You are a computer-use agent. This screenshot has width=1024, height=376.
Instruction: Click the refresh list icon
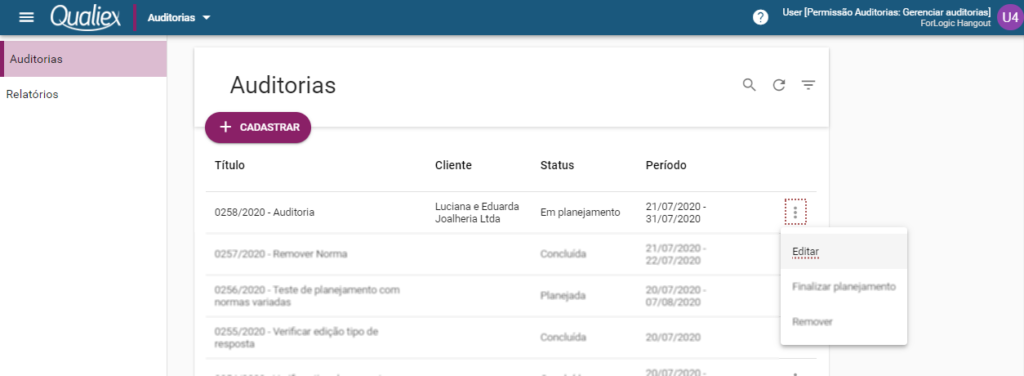tap(778, 85)
